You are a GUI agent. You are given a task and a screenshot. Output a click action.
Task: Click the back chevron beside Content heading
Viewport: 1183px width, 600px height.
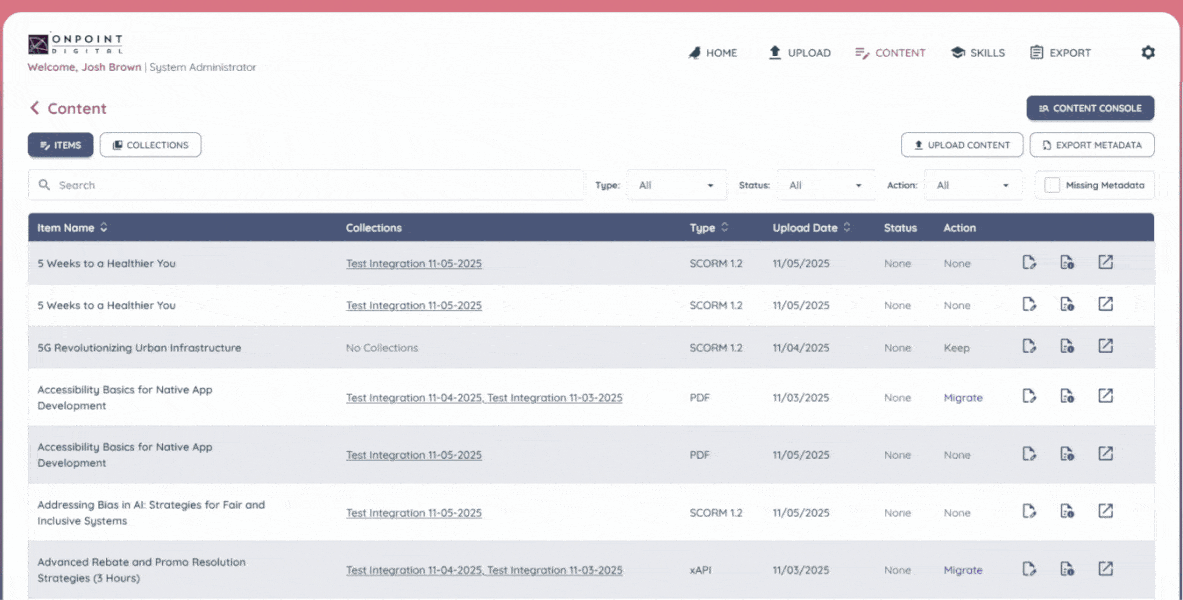[x=34, y=108]
